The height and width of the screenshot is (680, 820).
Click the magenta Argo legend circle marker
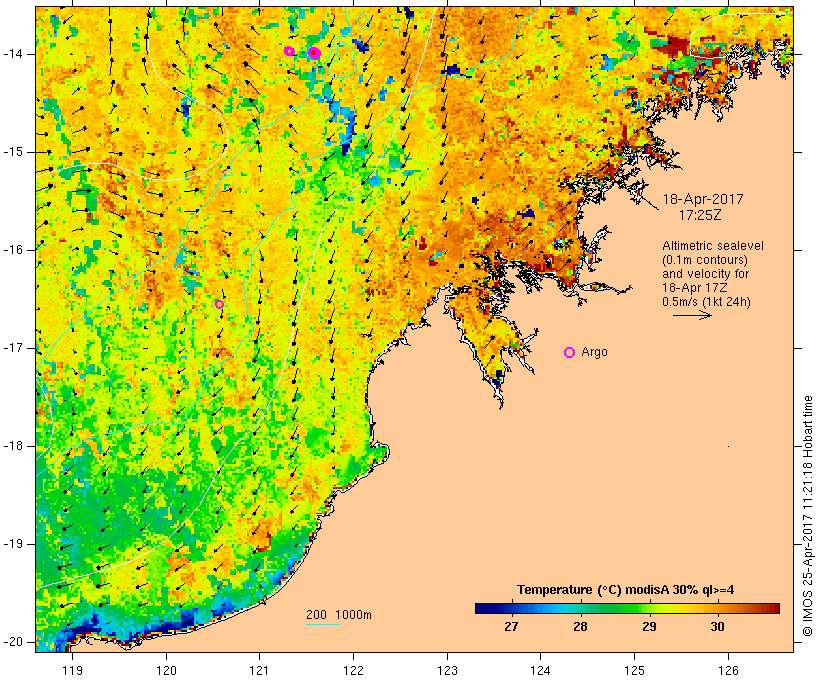pos(570,353)
